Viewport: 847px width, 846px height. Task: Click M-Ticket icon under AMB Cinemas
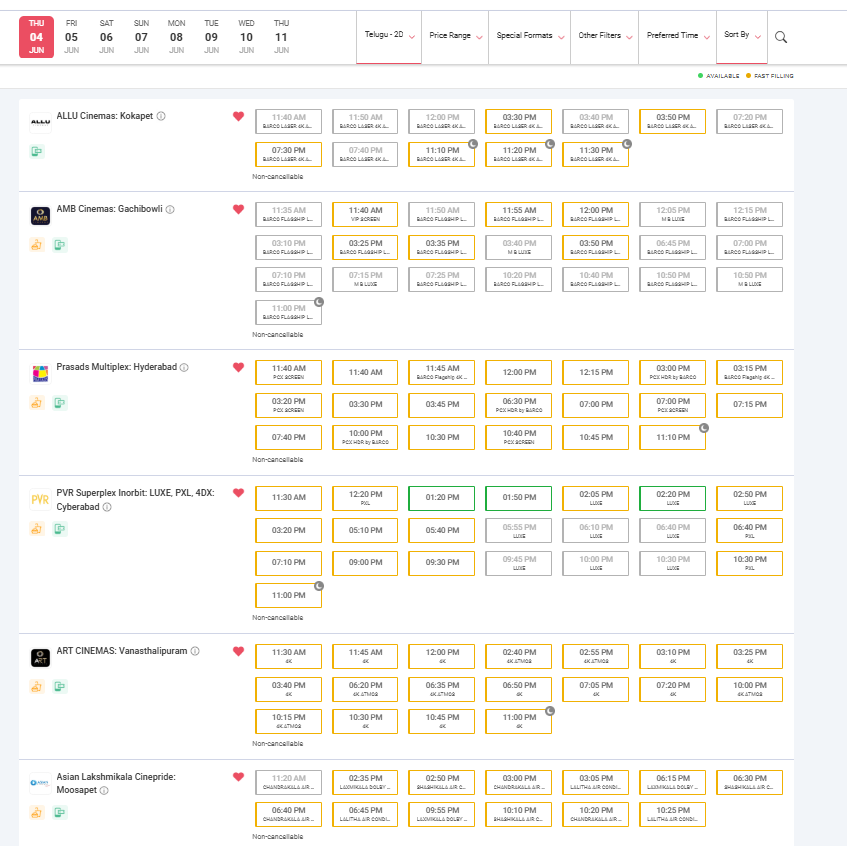point(60,245)
